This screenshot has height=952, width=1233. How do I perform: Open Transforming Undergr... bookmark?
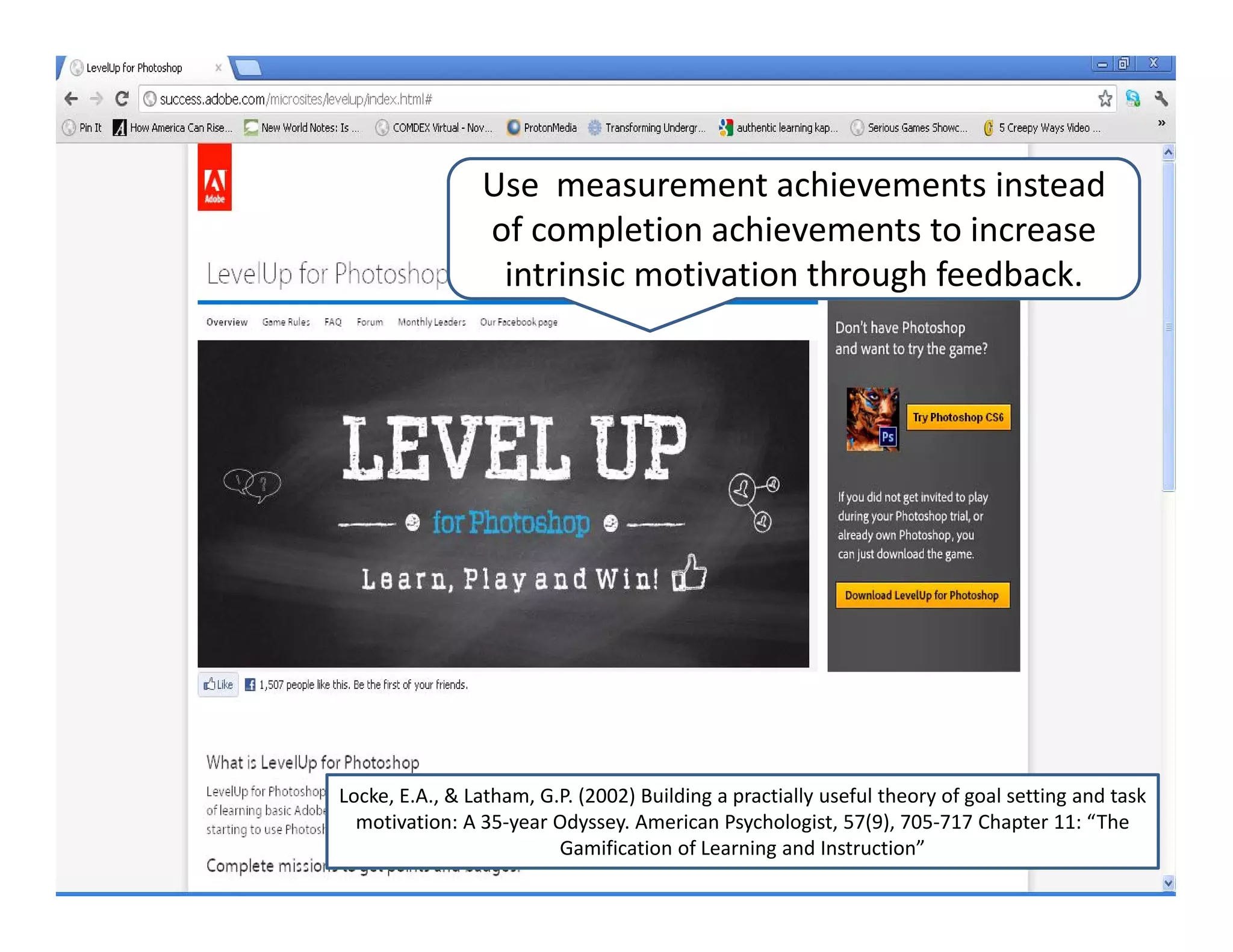[x=647, y=128]
